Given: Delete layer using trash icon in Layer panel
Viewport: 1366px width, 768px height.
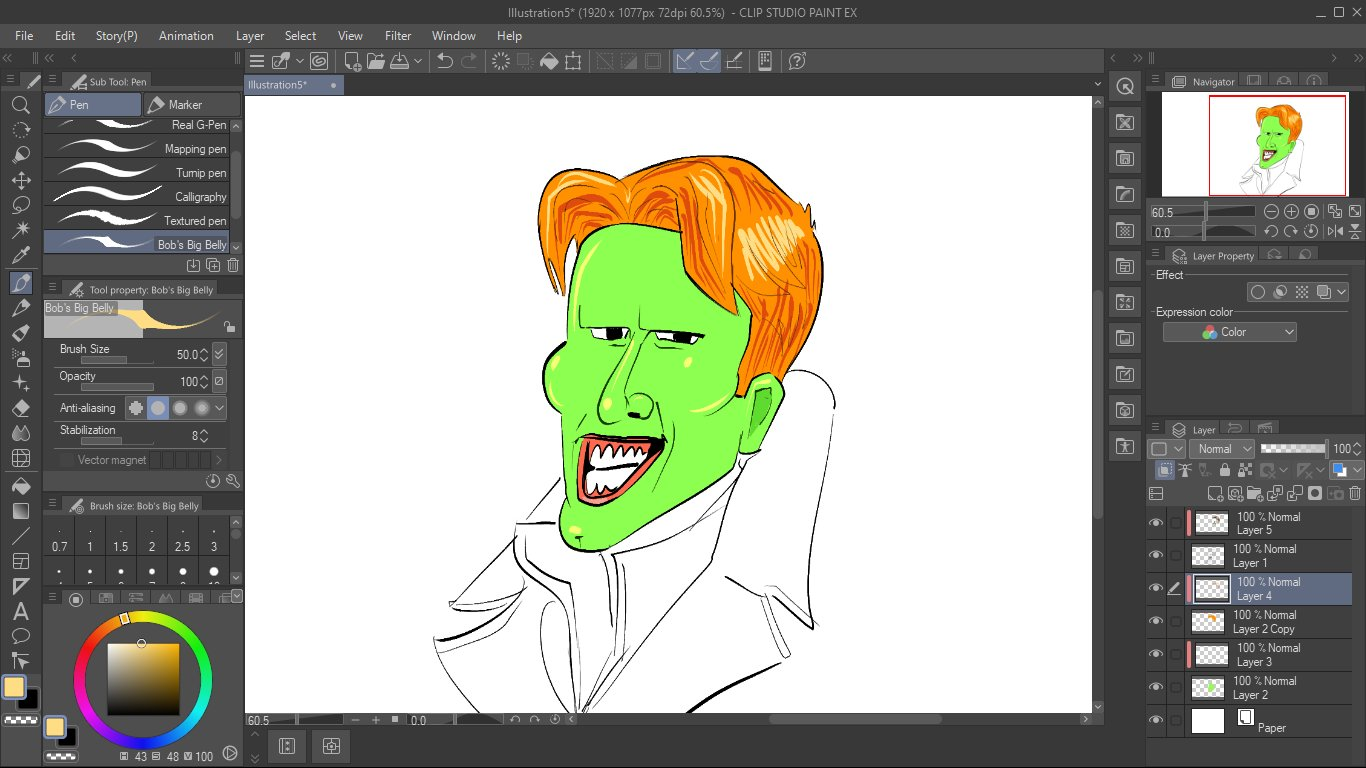Looking at the screenshot, I should 1355,493.
